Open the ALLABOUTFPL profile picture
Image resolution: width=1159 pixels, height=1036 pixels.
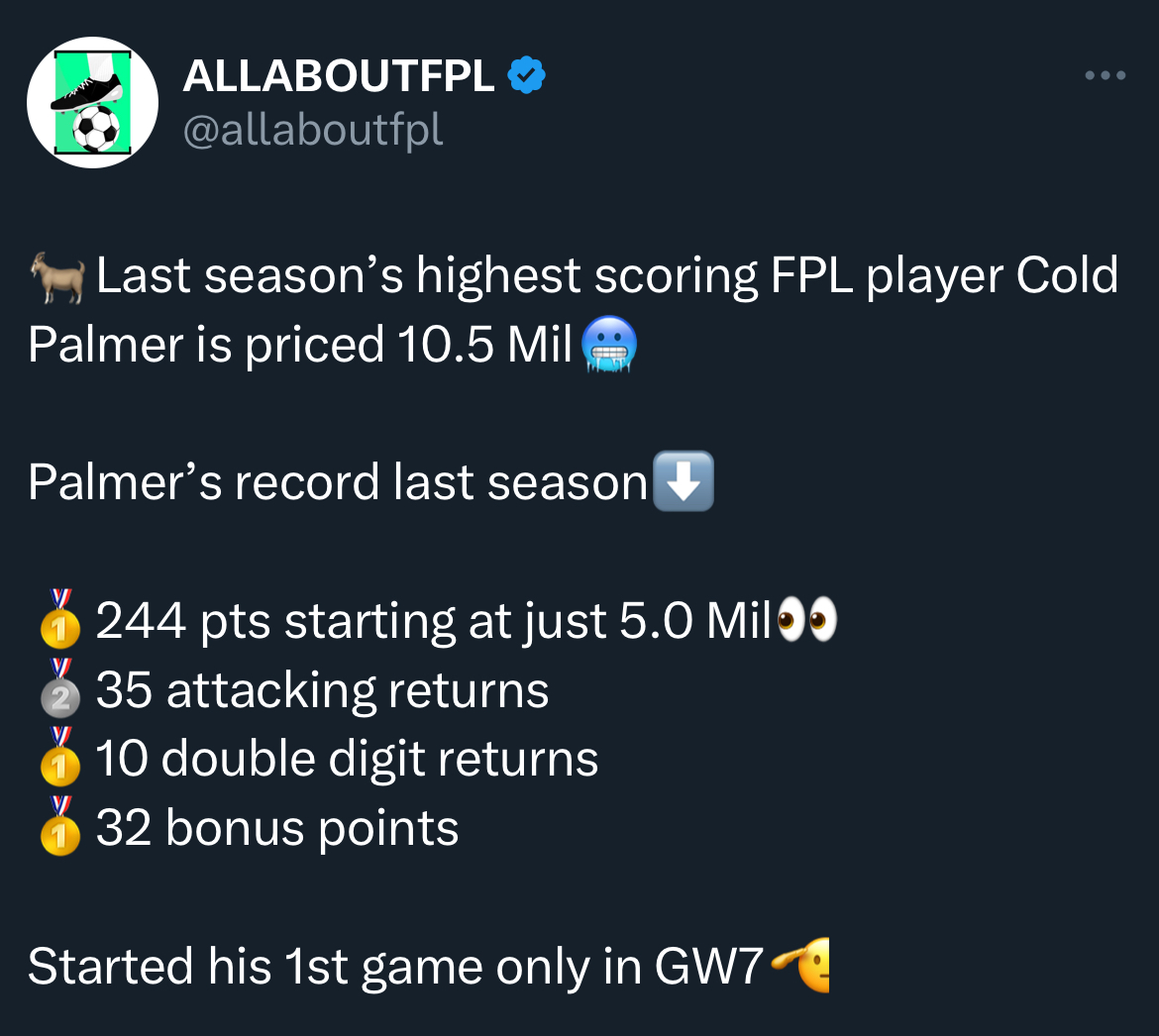(x=92, y=103)
